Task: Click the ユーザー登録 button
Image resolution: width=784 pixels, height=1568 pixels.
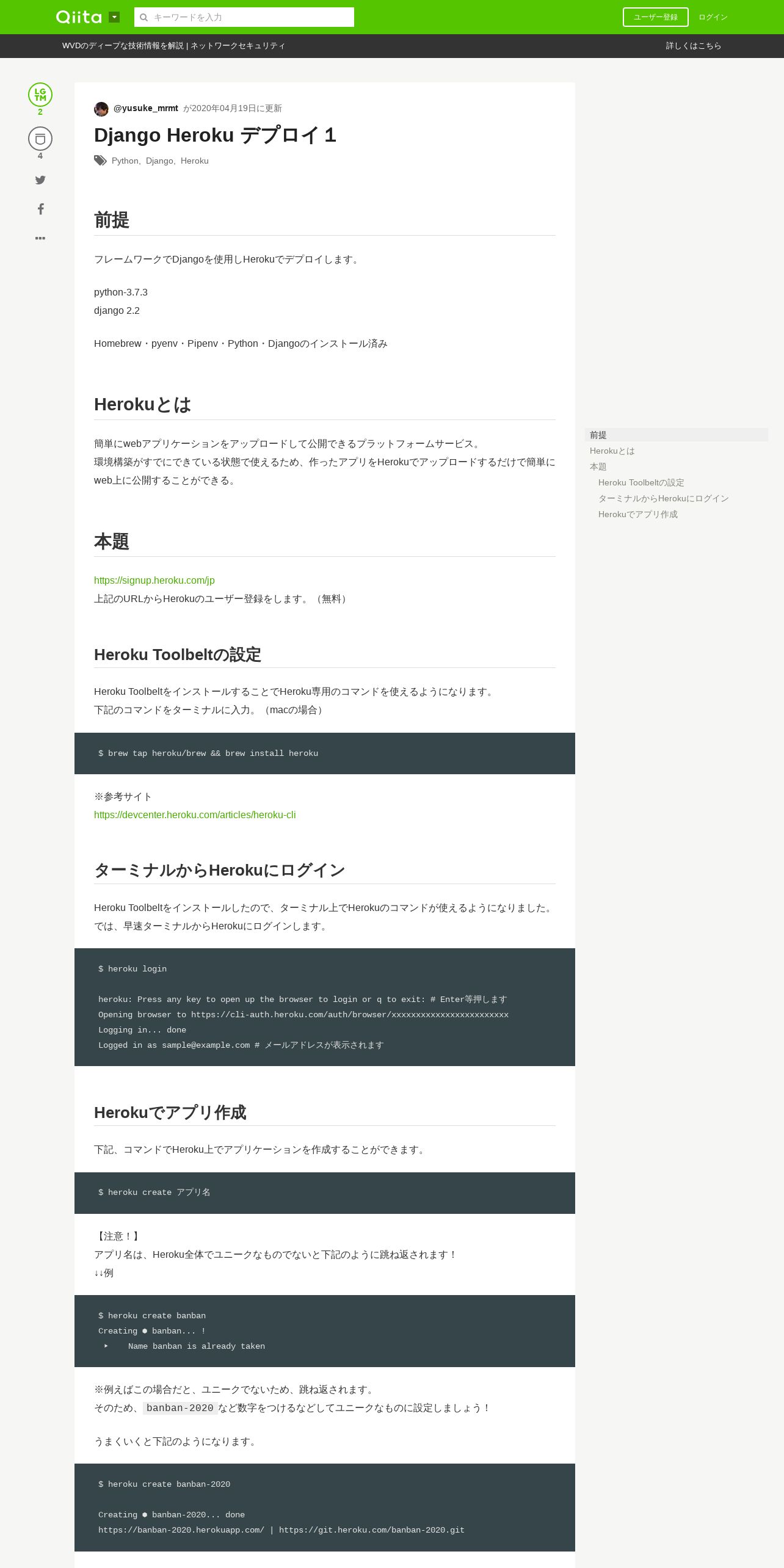Action: pyautogui.click(x=656, y=17)
